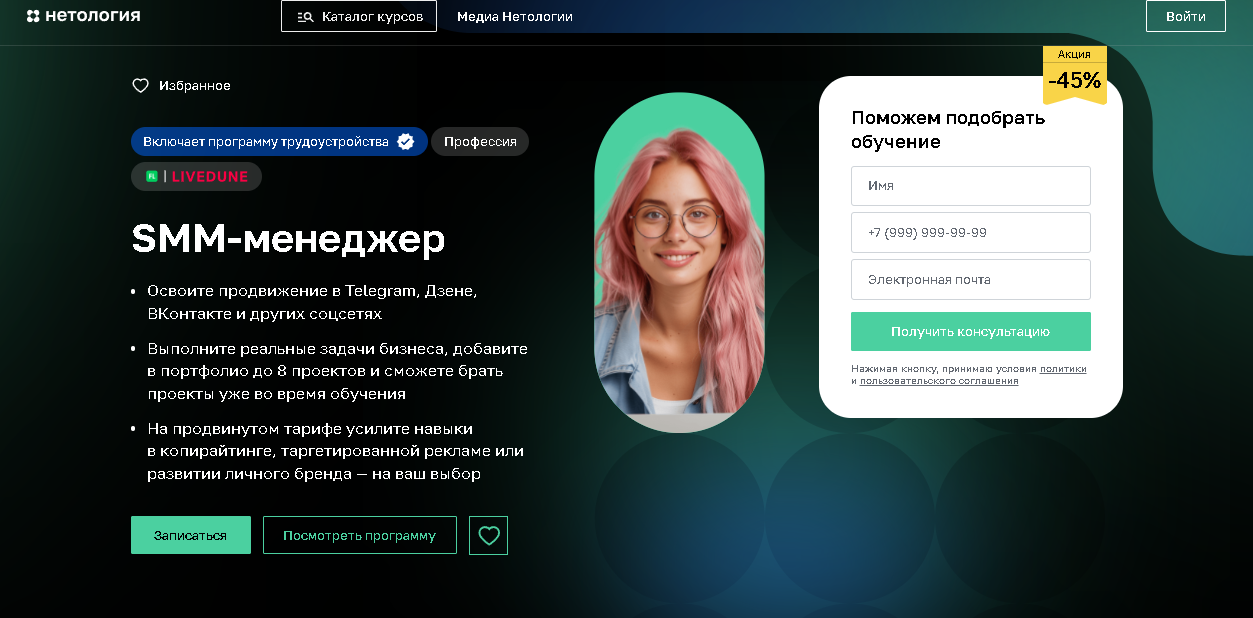Open Медиа Нетологии link
This screenshot has width=1253, height=618.
pos(515,16)
